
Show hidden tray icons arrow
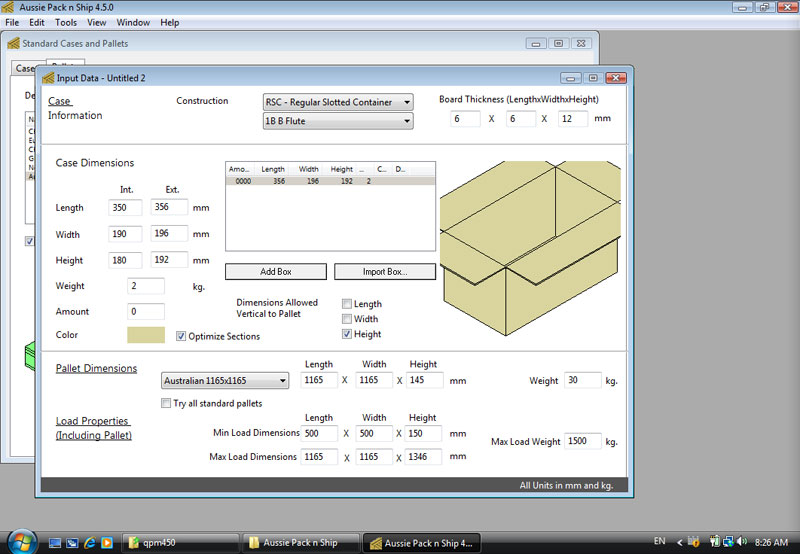(x=680, y=542)
